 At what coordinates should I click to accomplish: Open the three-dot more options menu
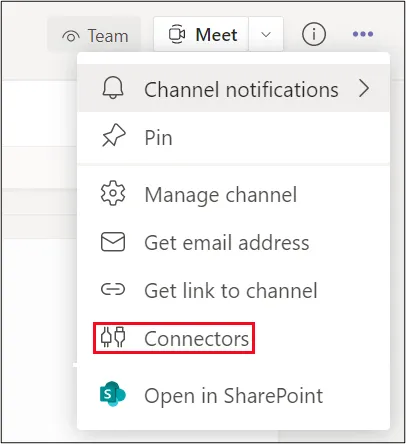click(363, 34)
